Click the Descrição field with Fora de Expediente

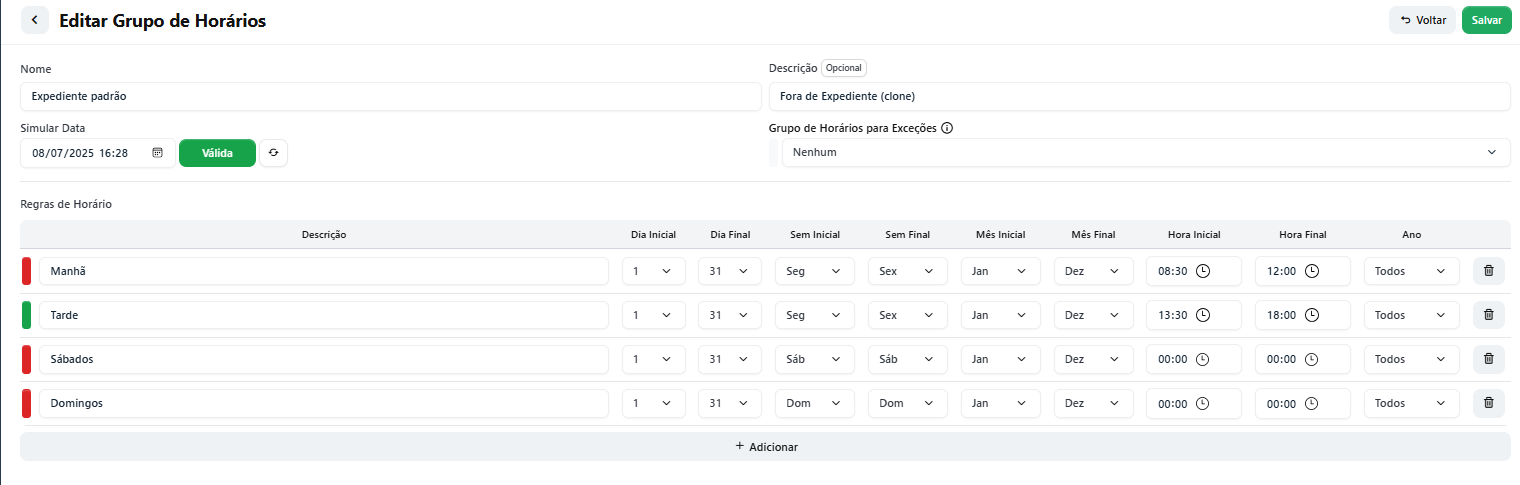click(x=1140, y=96)
